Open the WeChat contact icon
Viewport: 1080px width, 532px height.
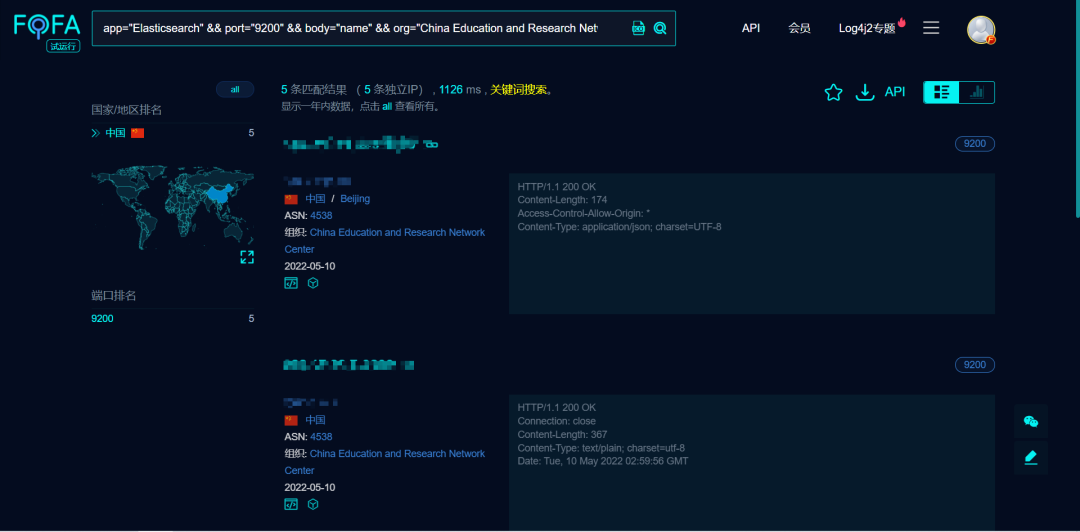coord(1030,421)
